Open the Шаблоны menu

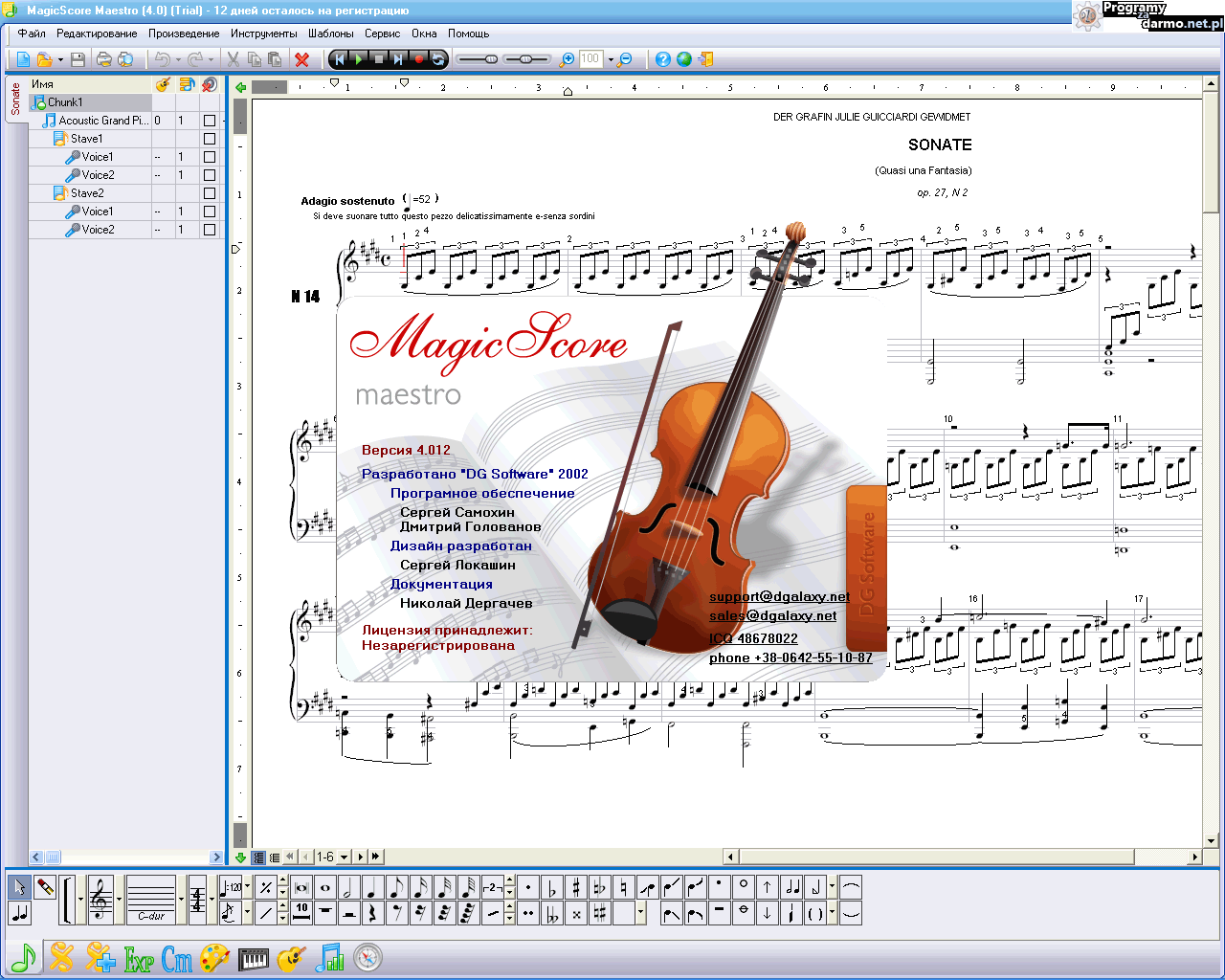click(330, 33)
